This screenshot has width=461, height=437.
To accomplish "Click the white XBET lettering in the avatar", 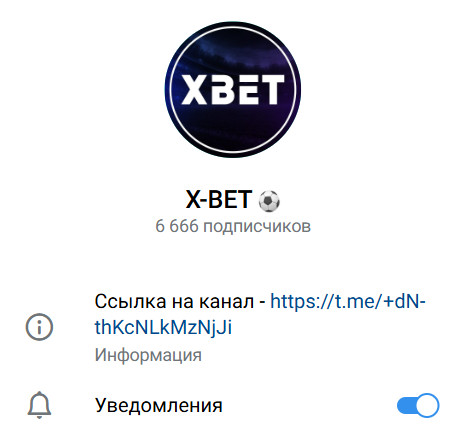I will (x=233, y=89).
